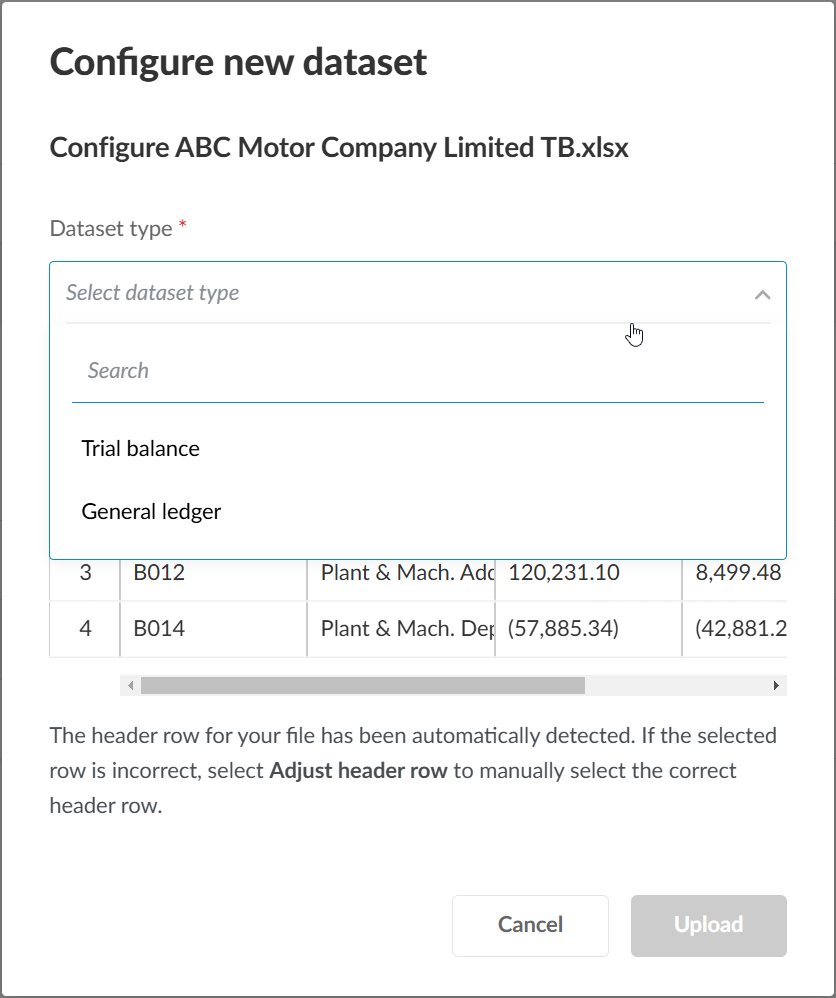Image resolution: width=836 pixels, height=998 pixels.
Task: Click the horizontal scrollbar thumb
Action: coord(362,685)
